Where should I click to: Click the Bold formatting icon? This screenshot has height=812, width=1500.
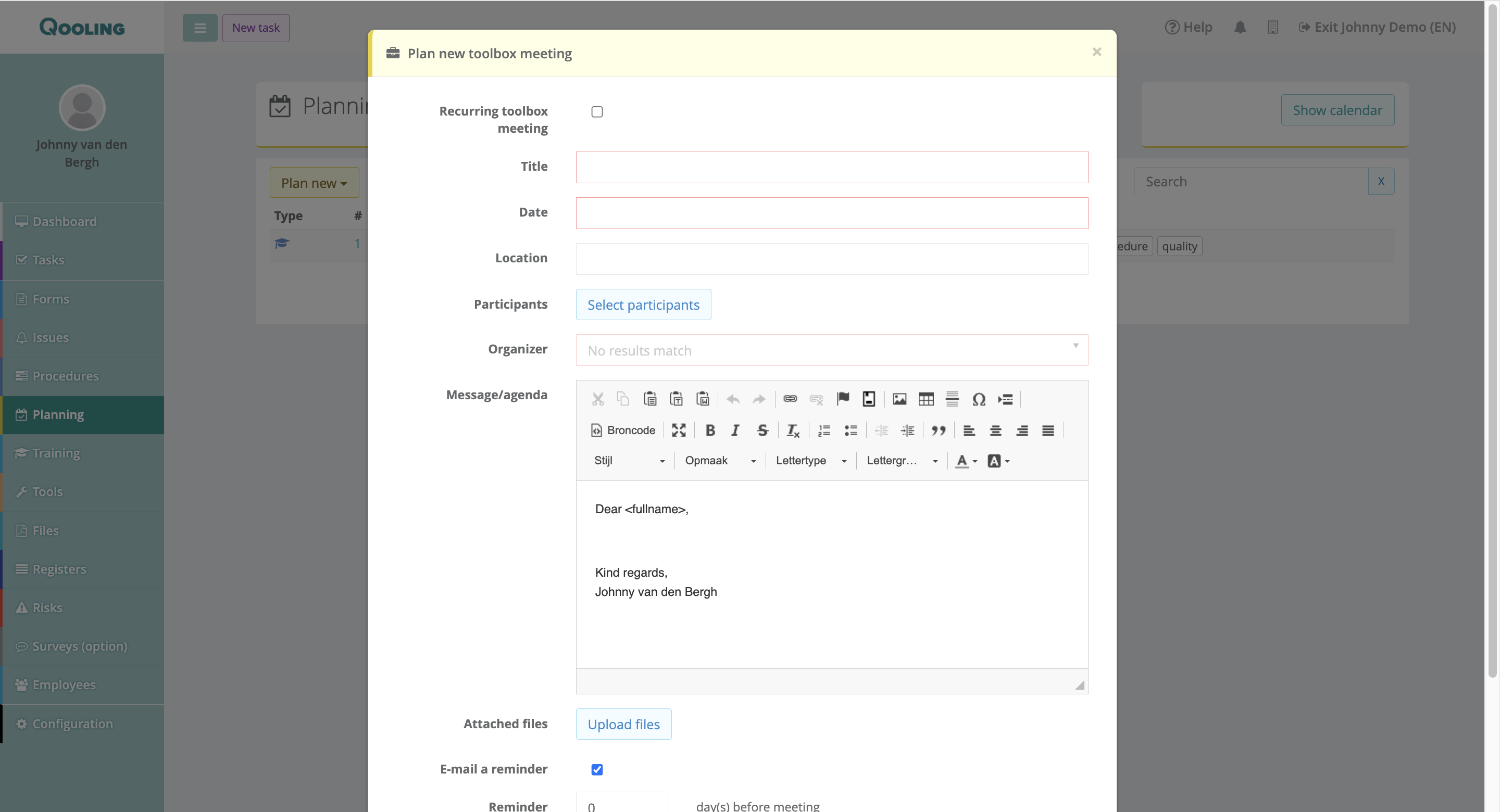[710, 430]
